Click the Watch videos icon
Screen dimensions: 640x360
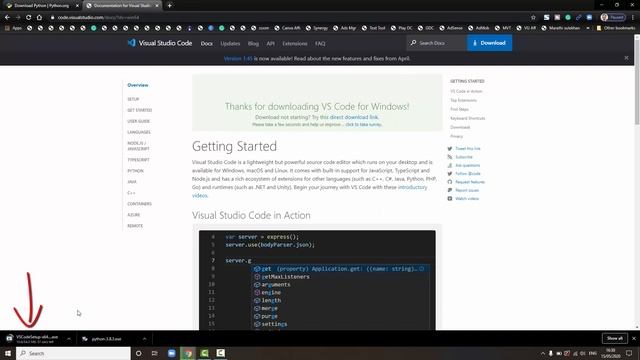click(x=450, y=199)
